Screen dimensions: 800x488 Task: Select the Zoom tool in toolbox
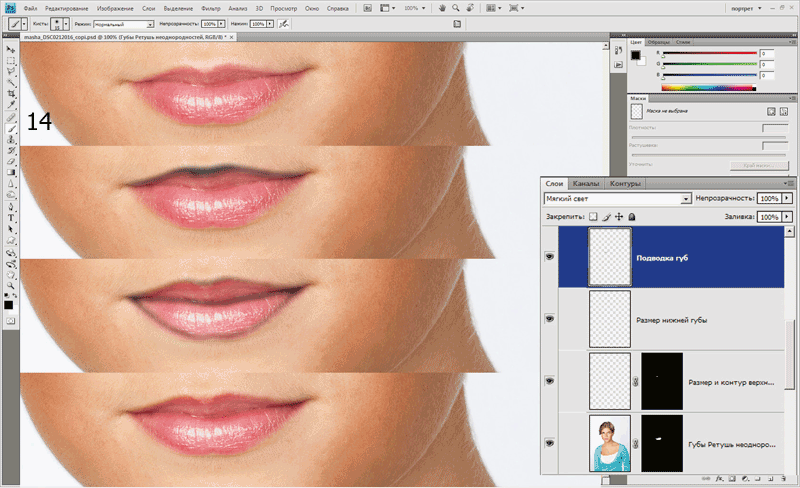point(10,286)
